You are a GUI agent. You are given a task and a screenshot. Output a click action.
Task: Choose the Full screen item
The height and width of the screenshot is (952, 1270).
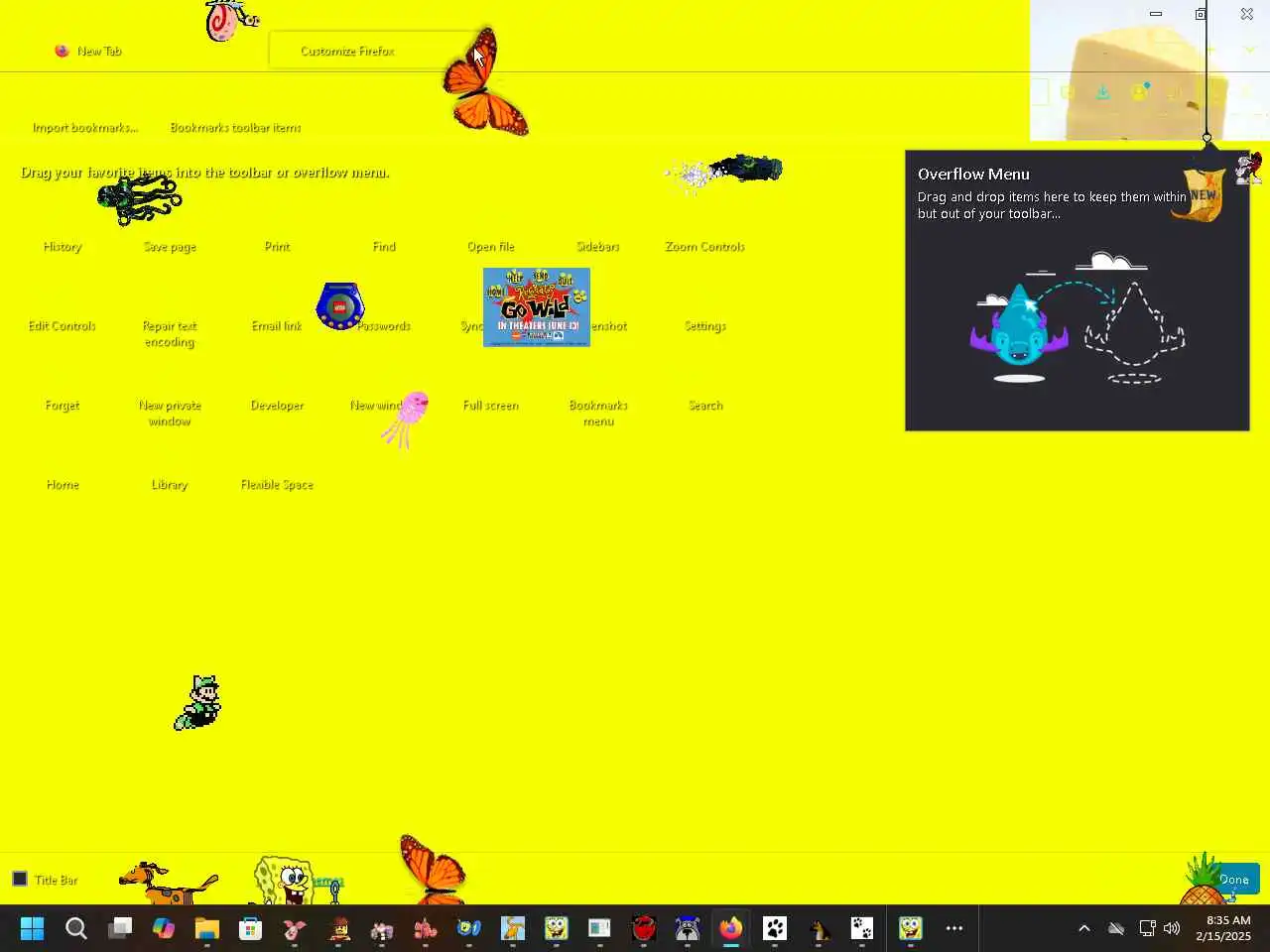pyautogui.click(x=491, y=406)
